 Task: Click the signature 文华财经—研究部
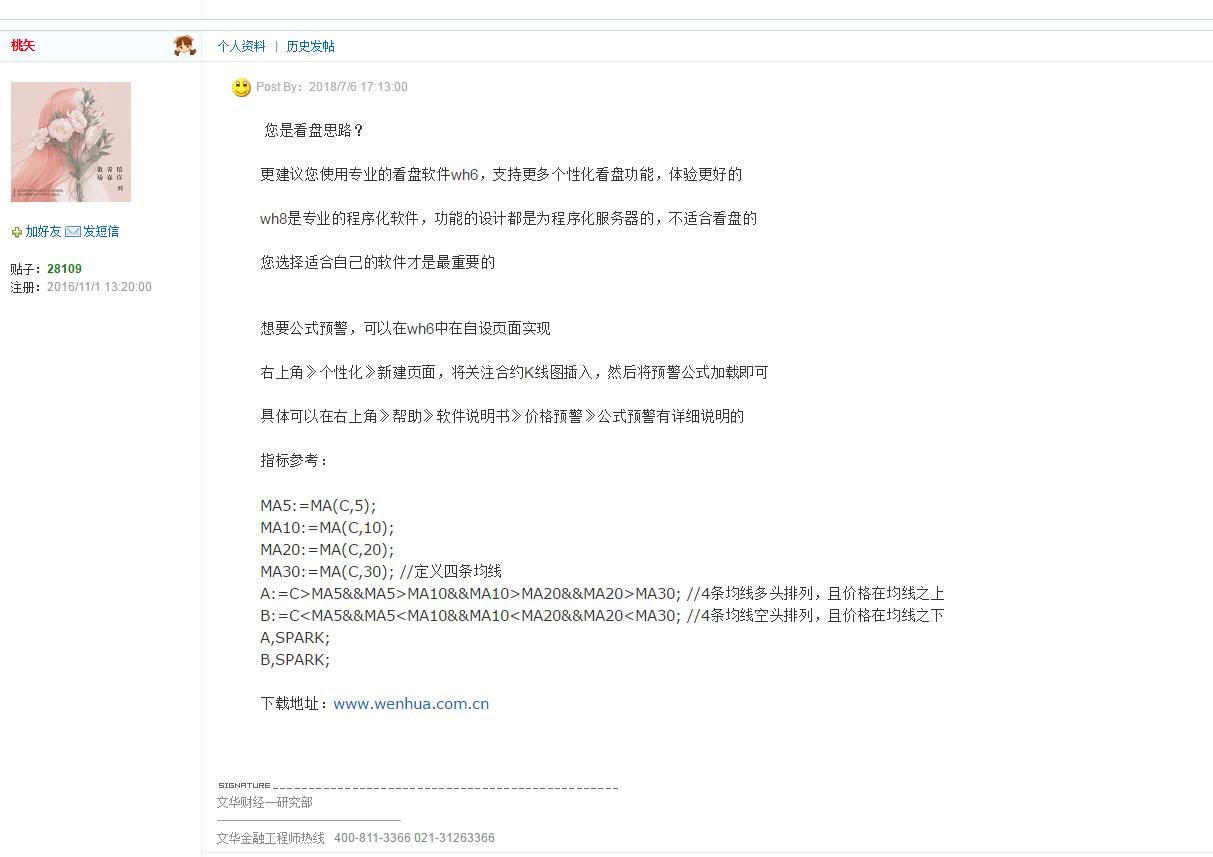click(x=265, y=803)
